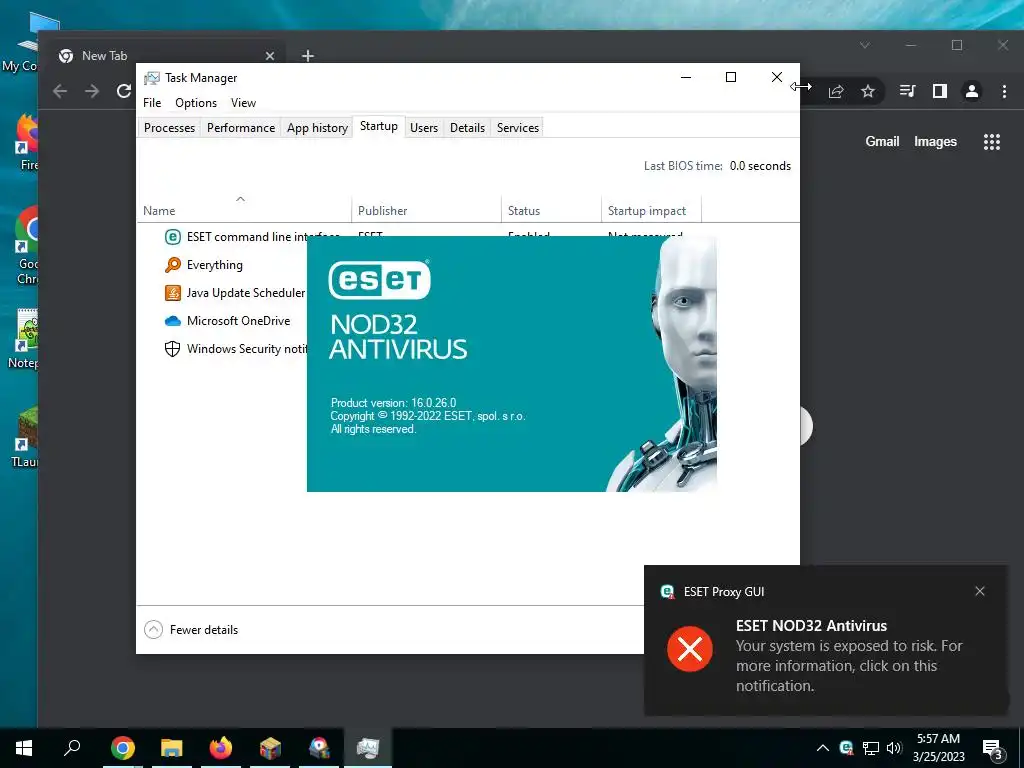Select the Everything row text
Screen dimensions: 1024x768
215,264
